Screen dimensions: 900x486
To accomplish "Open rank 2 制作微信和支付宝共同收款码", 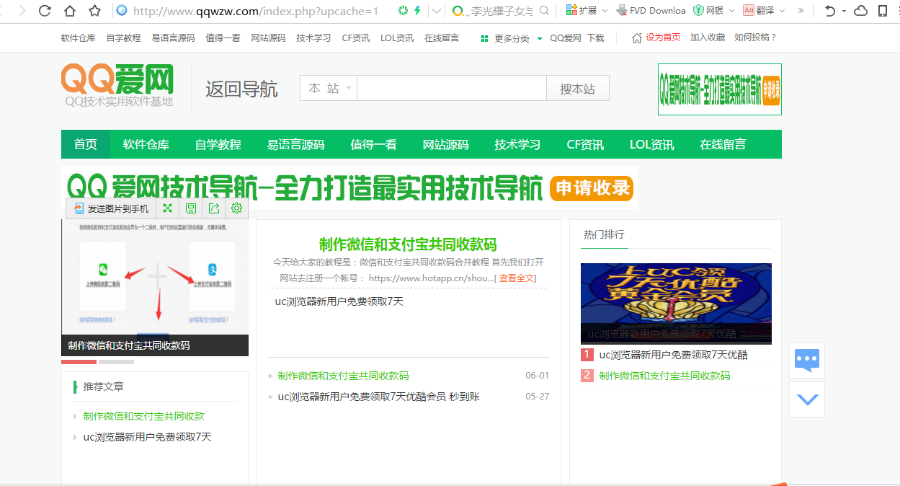I will click(665, 376).
